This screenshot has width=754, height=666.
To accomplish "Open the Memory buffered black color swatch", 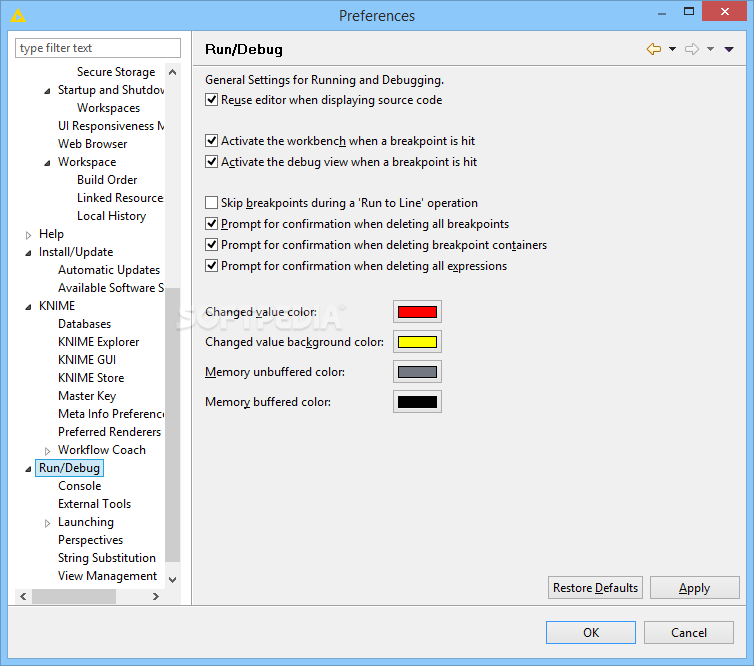I will point(417,402).
